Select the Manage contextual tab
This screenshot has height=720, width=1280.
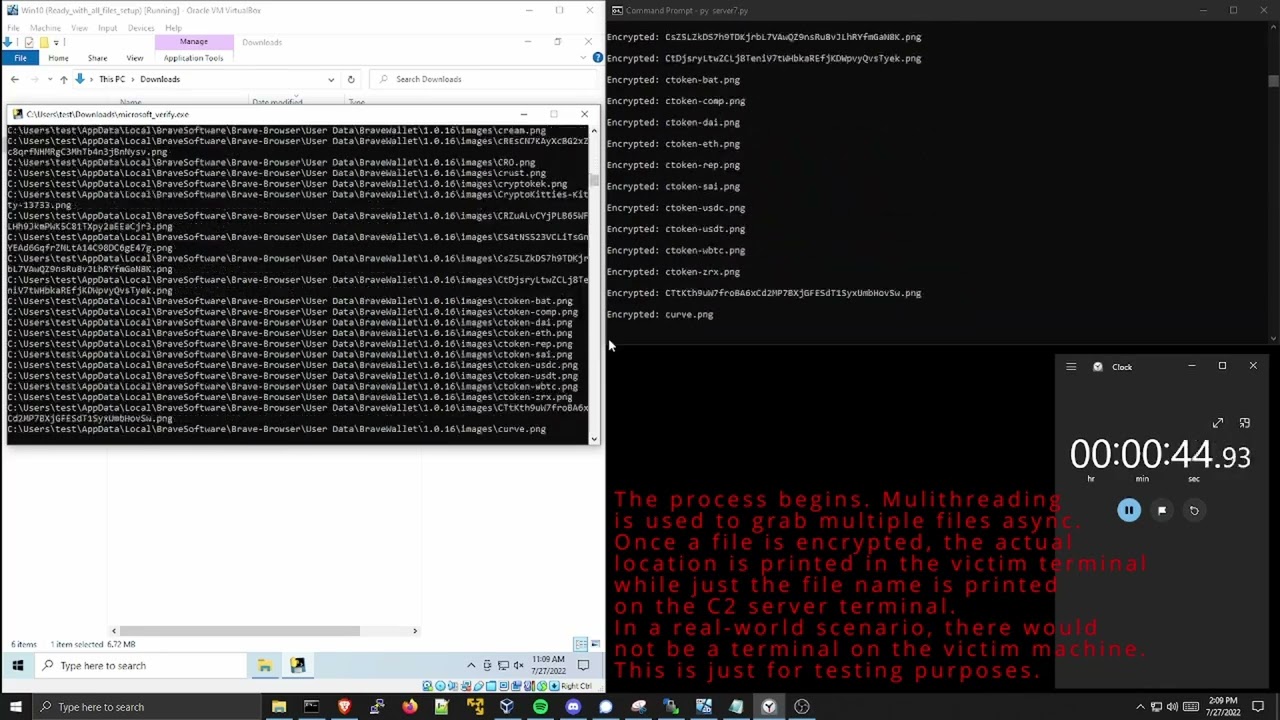coord(194,42)
